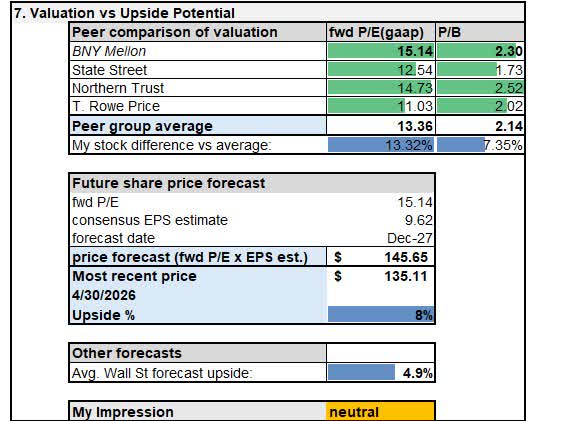The width and height of the screenshot is (576, 421).
Task: Select the EPS estimate value 9.62
Action: pyautogui.click(x=419, y=220)
